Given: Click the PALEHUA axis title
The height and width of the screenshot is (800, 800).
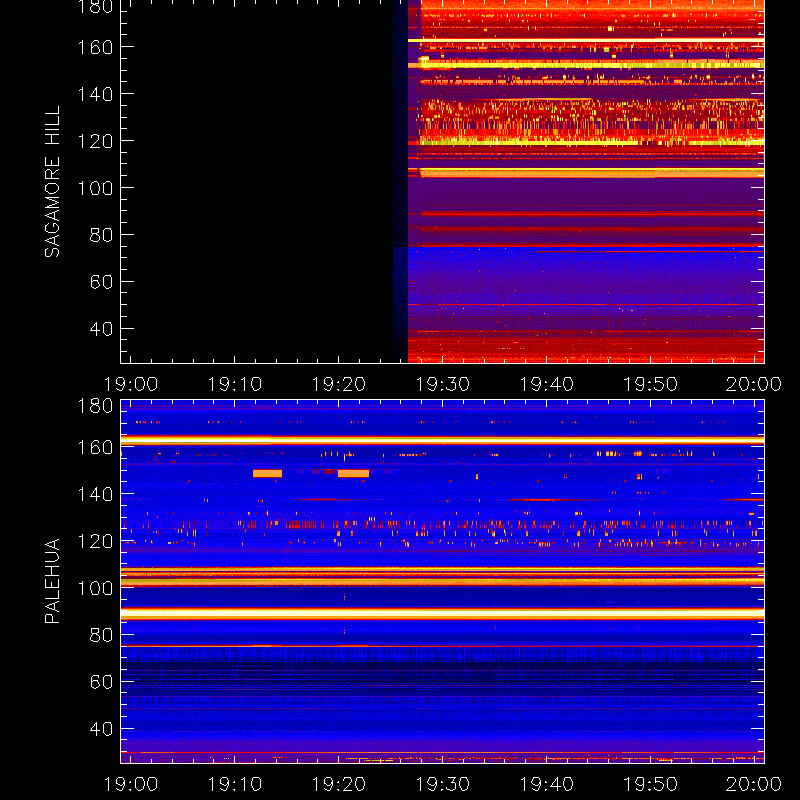Looking at the screenshot, I should (x=52, y=581).
